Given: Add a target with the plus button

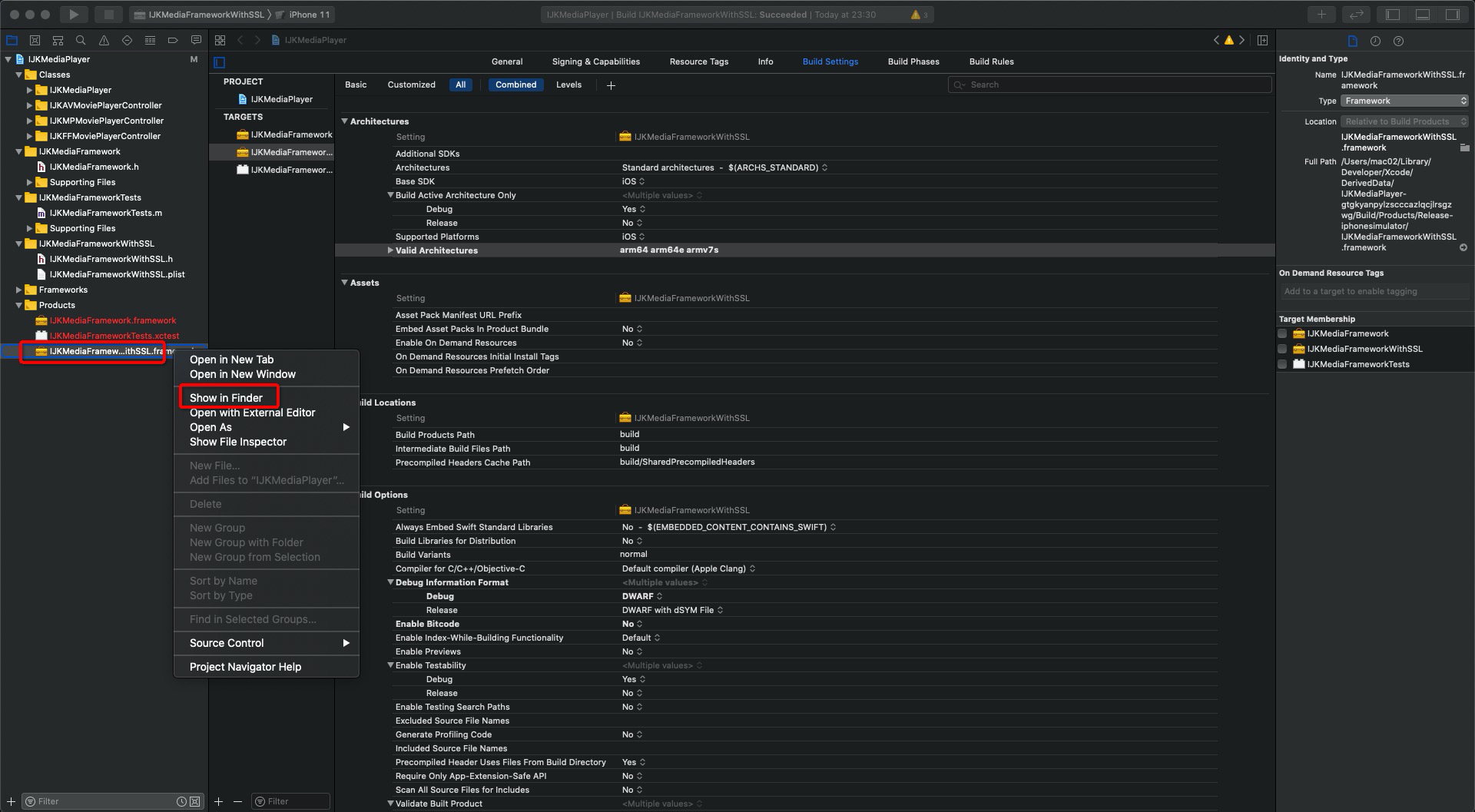Looking at the screenshot, I should coord(219,801).
